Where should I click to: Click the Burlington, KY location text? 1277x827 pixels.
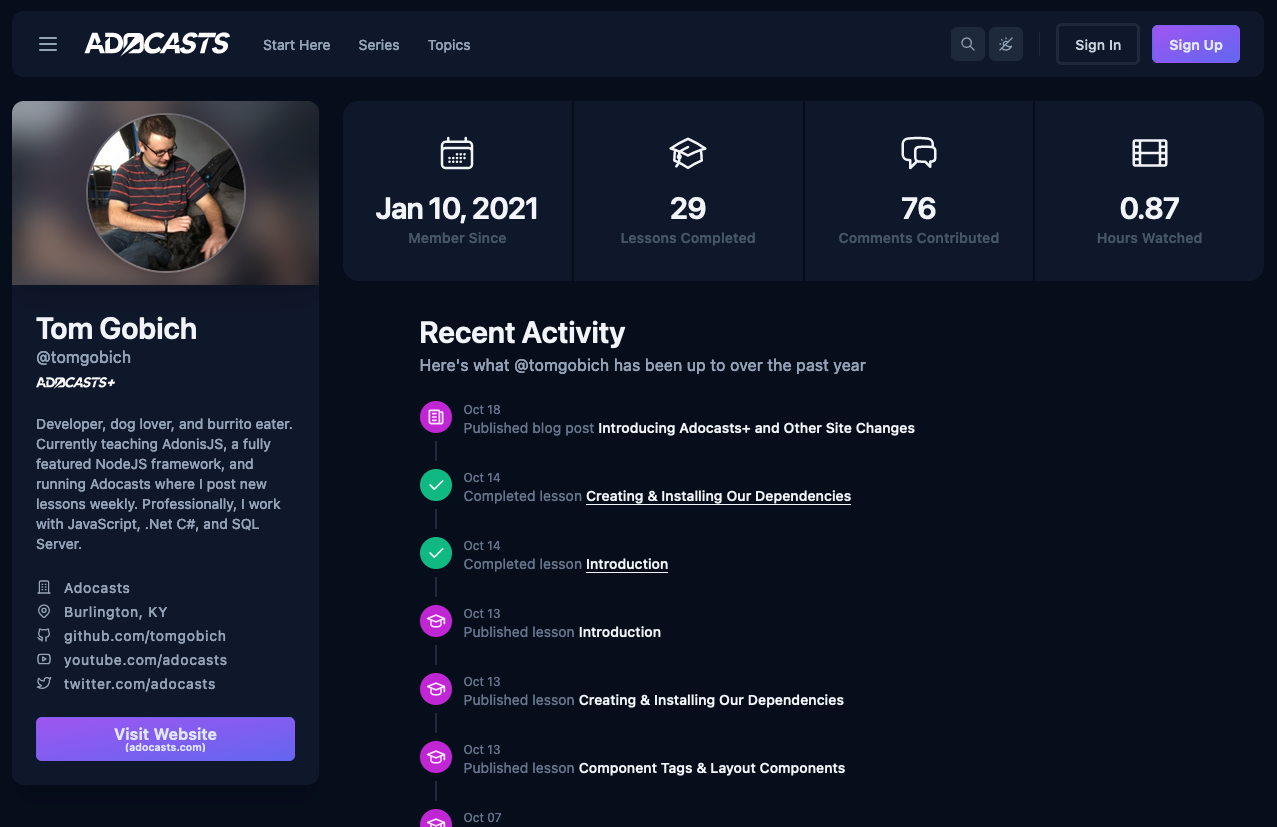[x=116, y=612]
